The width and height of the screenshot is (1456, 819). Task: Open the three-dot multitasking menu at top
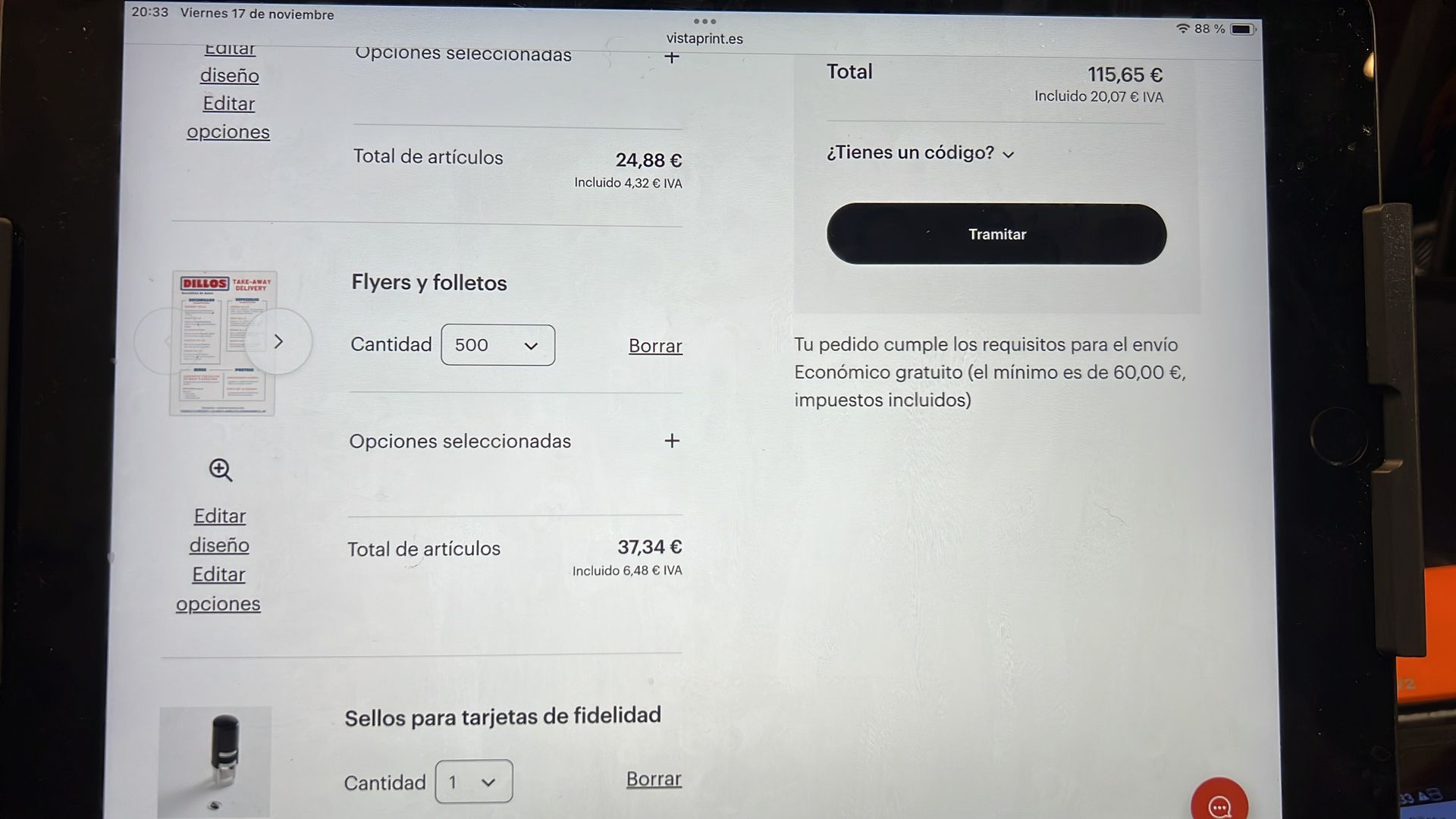point(704,21)
